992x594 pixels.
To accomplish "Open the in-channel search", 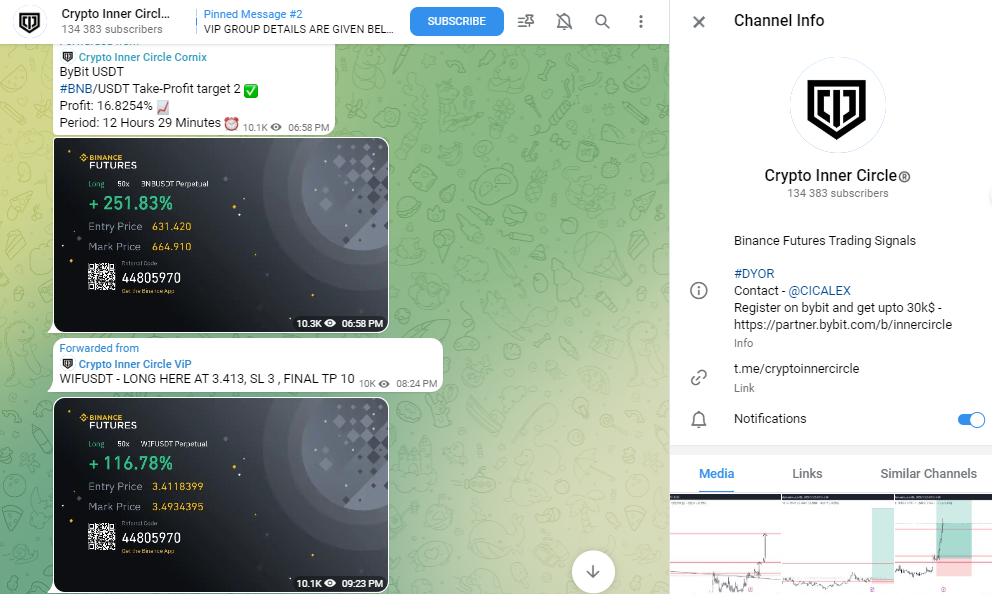I will coord(602,20).
